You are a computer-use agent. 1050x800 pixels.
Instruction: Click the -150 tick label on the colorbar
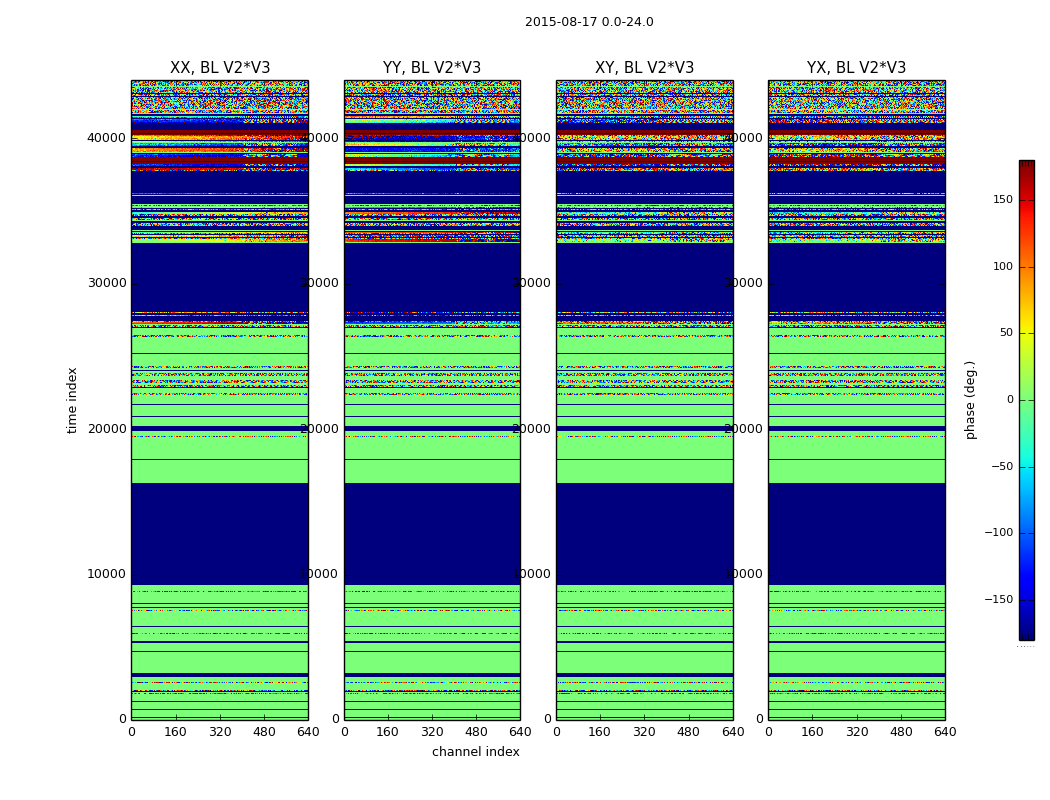(x=998, y=600)
